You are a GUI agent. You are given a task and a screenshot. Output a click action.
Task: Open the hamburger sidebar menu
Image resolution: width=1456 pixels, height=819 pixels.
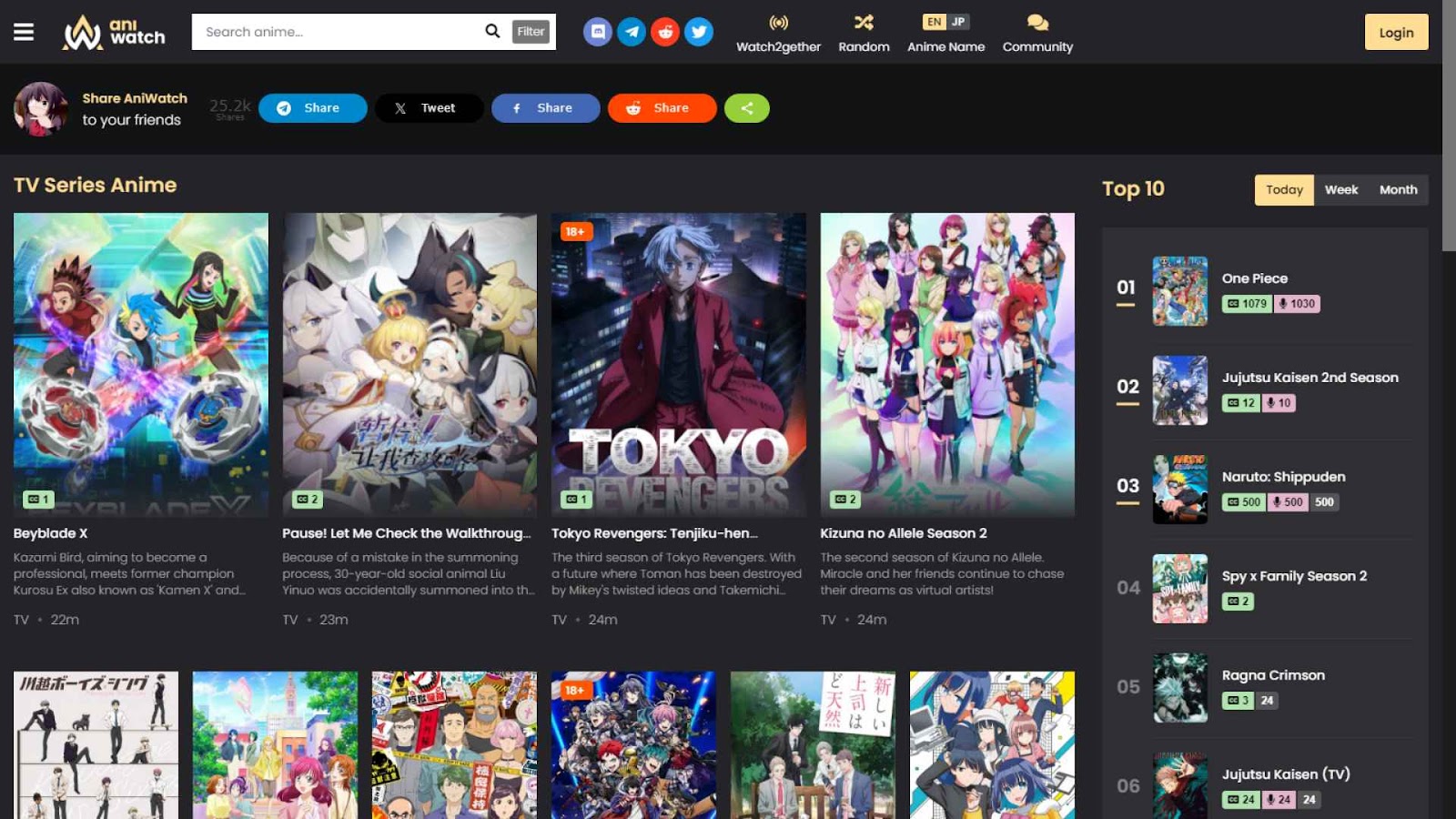point(24,32)
